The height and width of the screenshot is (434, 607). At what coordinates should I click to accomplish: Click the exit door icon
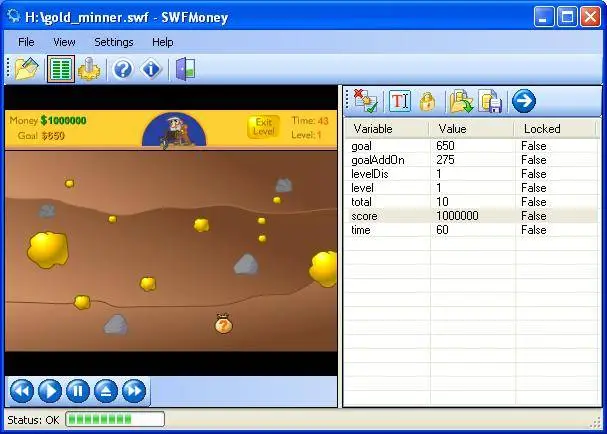pyautogui.click(x=185, y=69)
